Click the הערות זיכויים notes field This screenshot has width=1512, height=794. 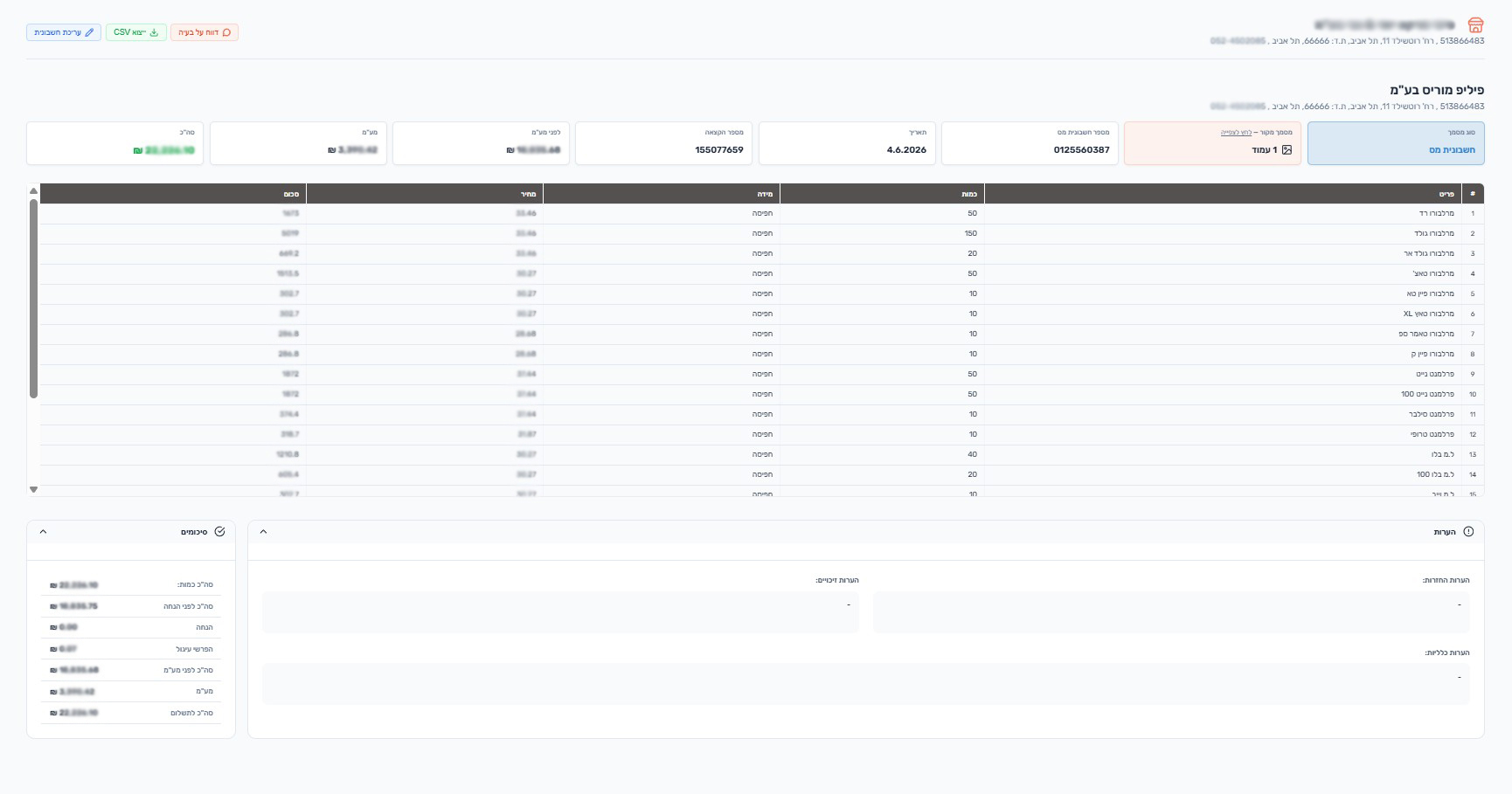coord(560,612)
